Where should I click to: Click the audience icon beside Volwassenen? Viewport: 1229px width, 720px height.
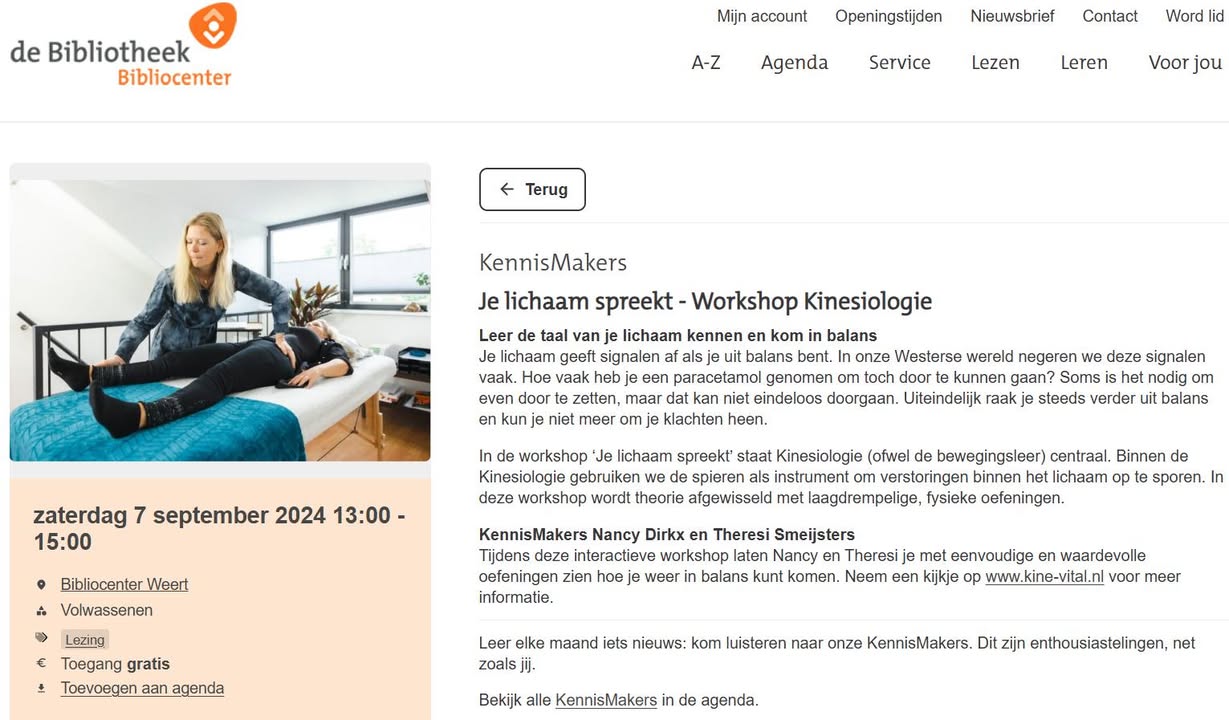click(x=41, y=611)
